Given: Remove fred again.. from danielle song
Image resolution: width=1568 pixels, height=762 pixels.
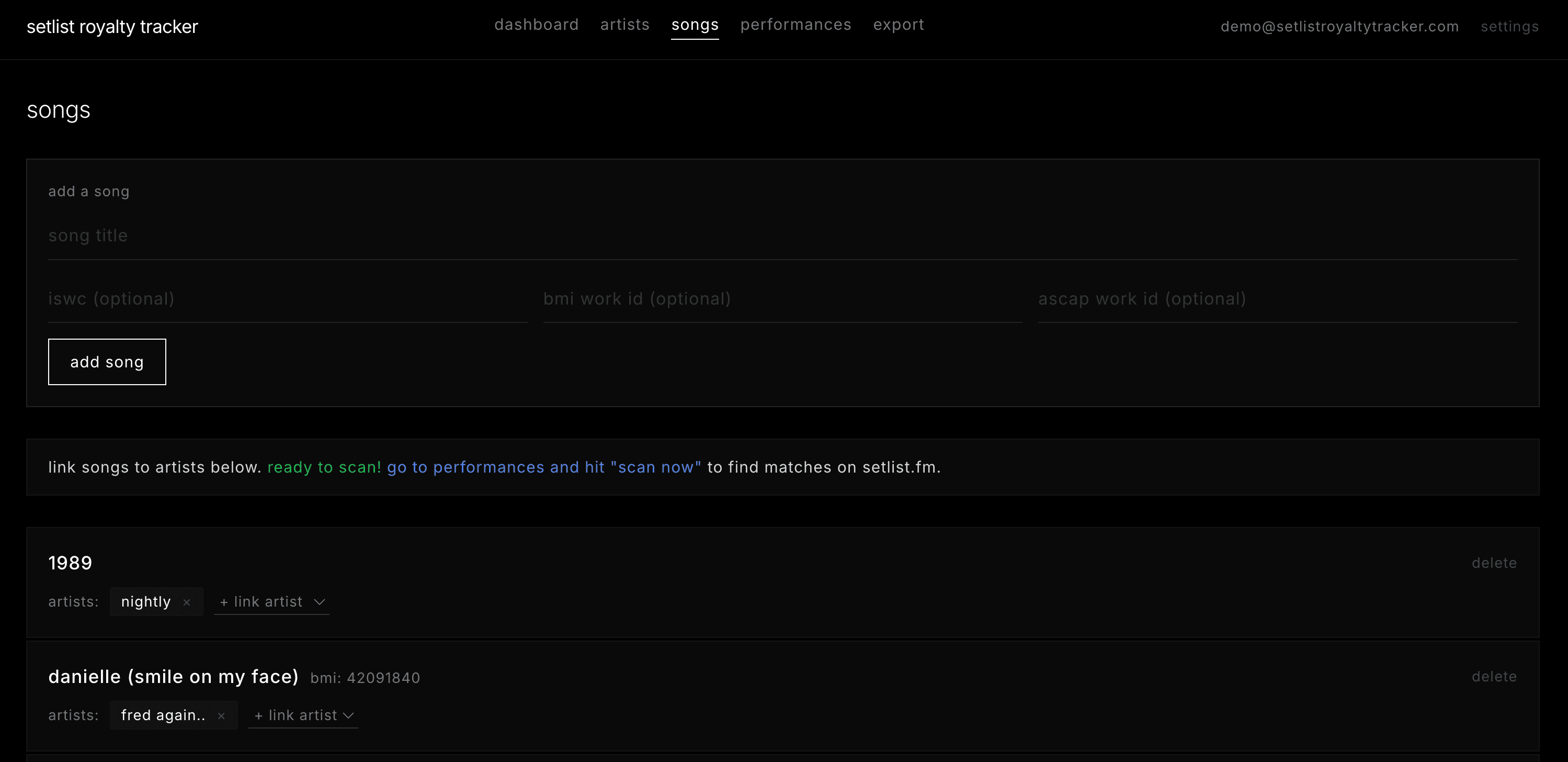Looking at the screenshot, I should click(x=223, y=715).
